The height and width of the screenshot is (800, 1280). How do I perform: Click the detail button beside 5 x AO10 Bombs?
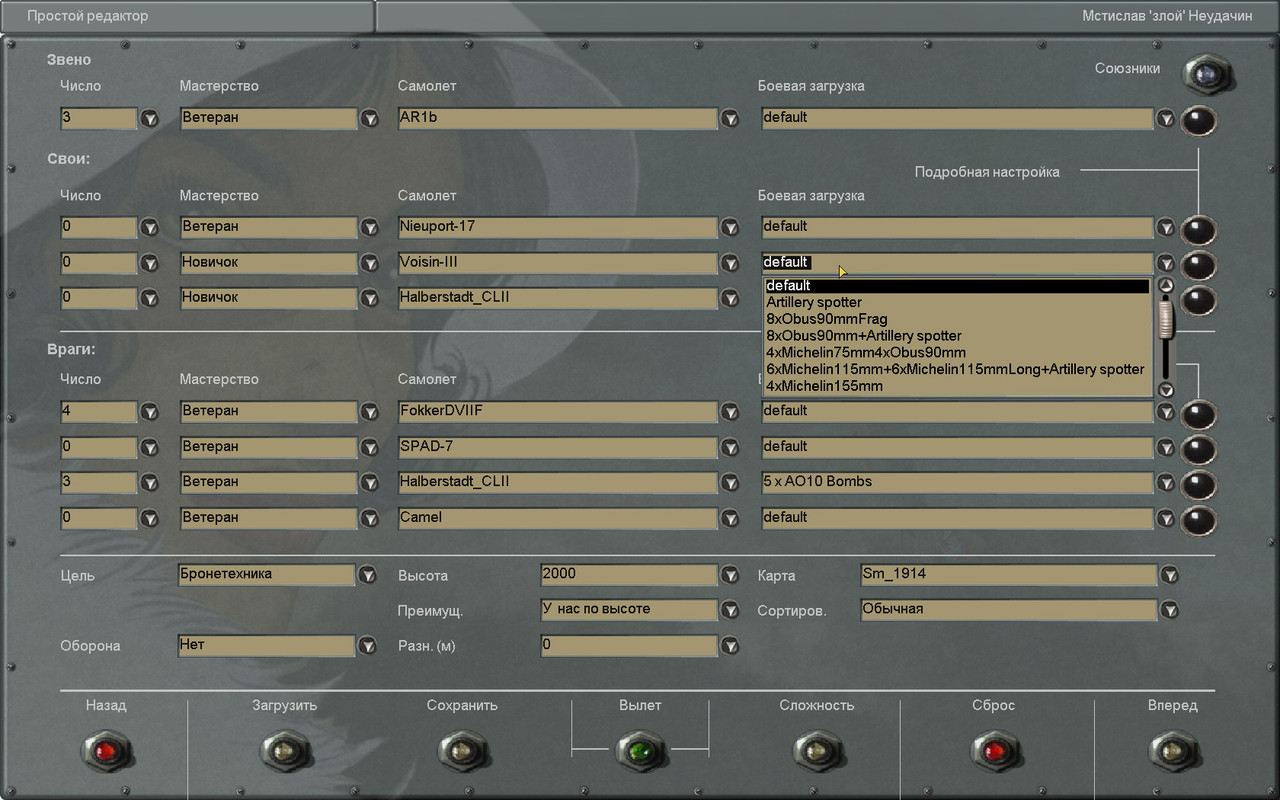click(1199, 485)
